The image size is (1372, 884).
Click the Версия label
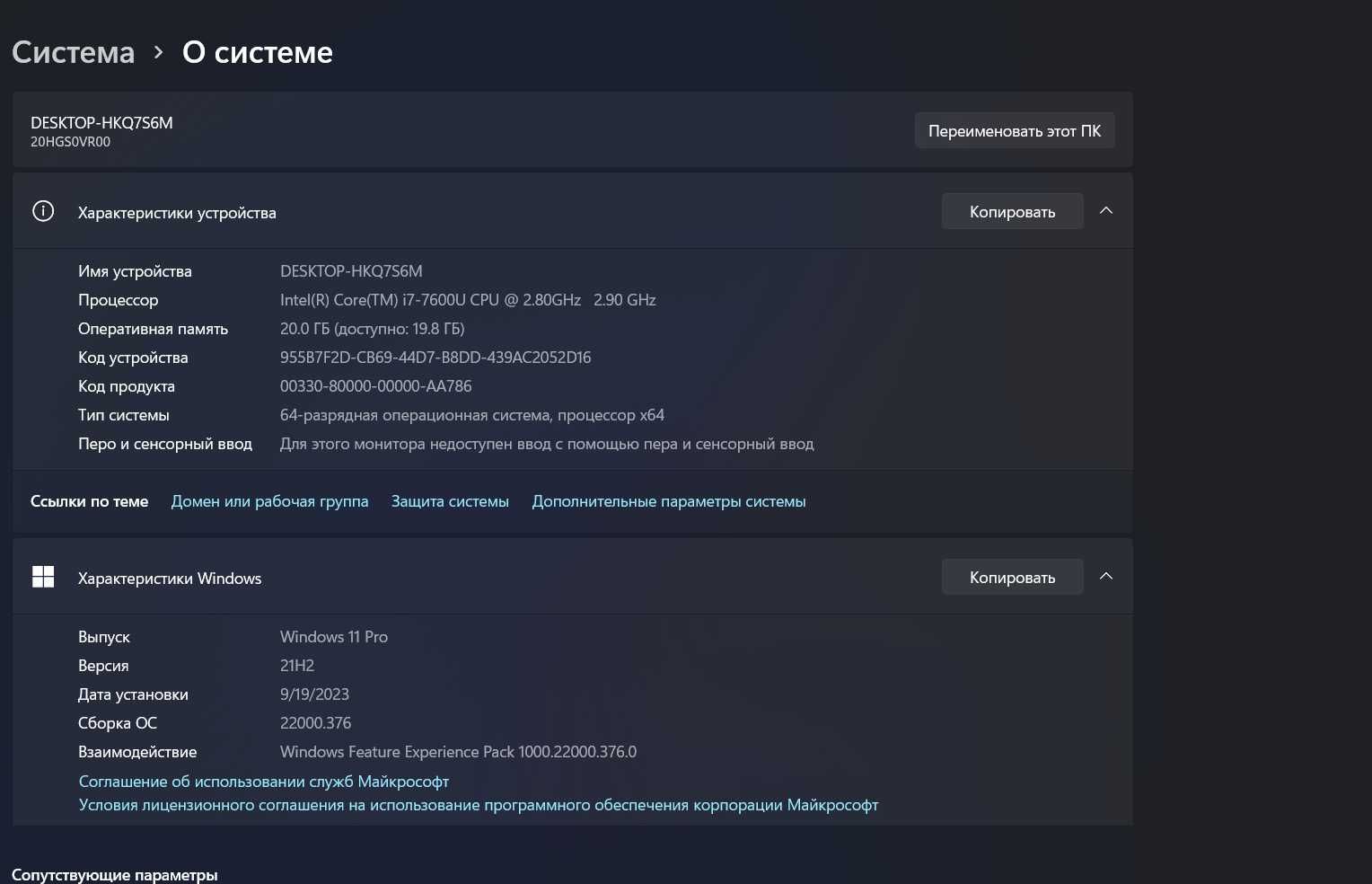(103, 666)
